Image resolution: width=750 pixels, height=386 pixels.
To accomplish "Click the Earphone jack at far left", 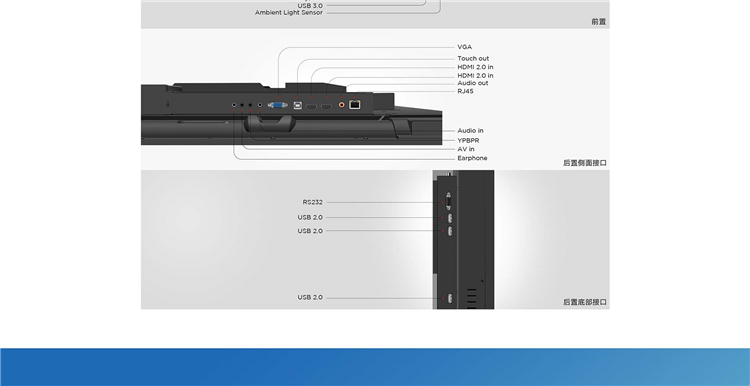I will (234, 104).
